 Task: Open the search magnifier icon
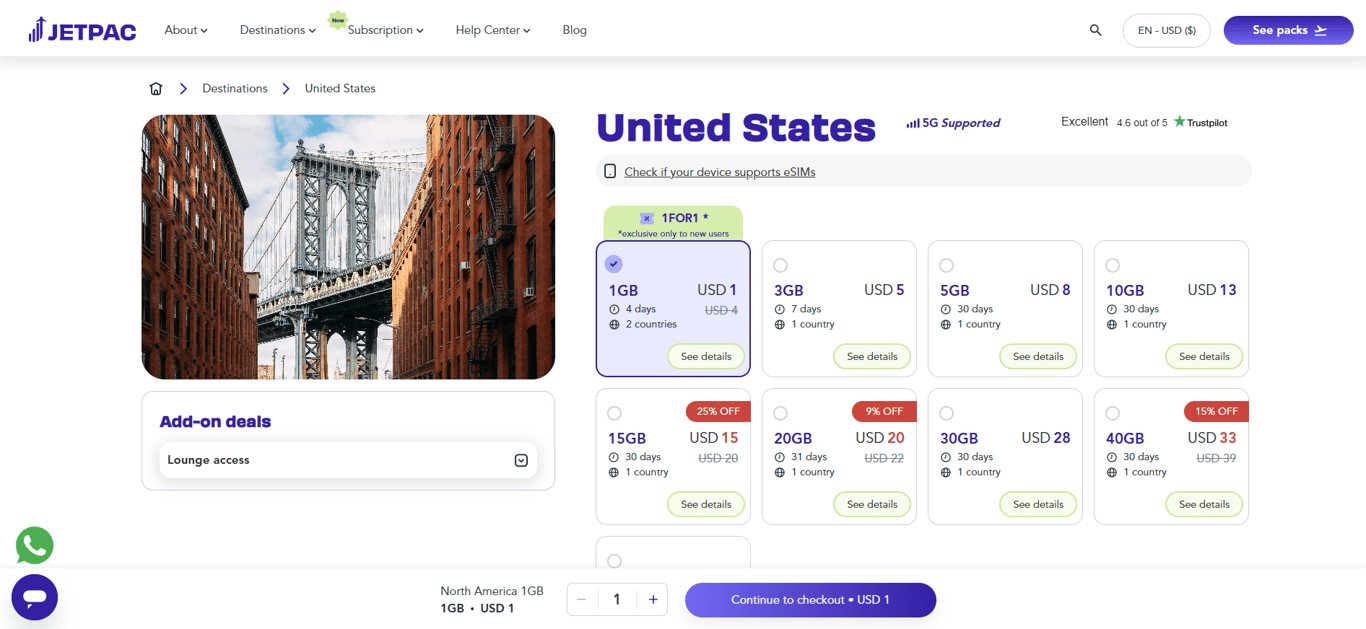(1095, 30)
